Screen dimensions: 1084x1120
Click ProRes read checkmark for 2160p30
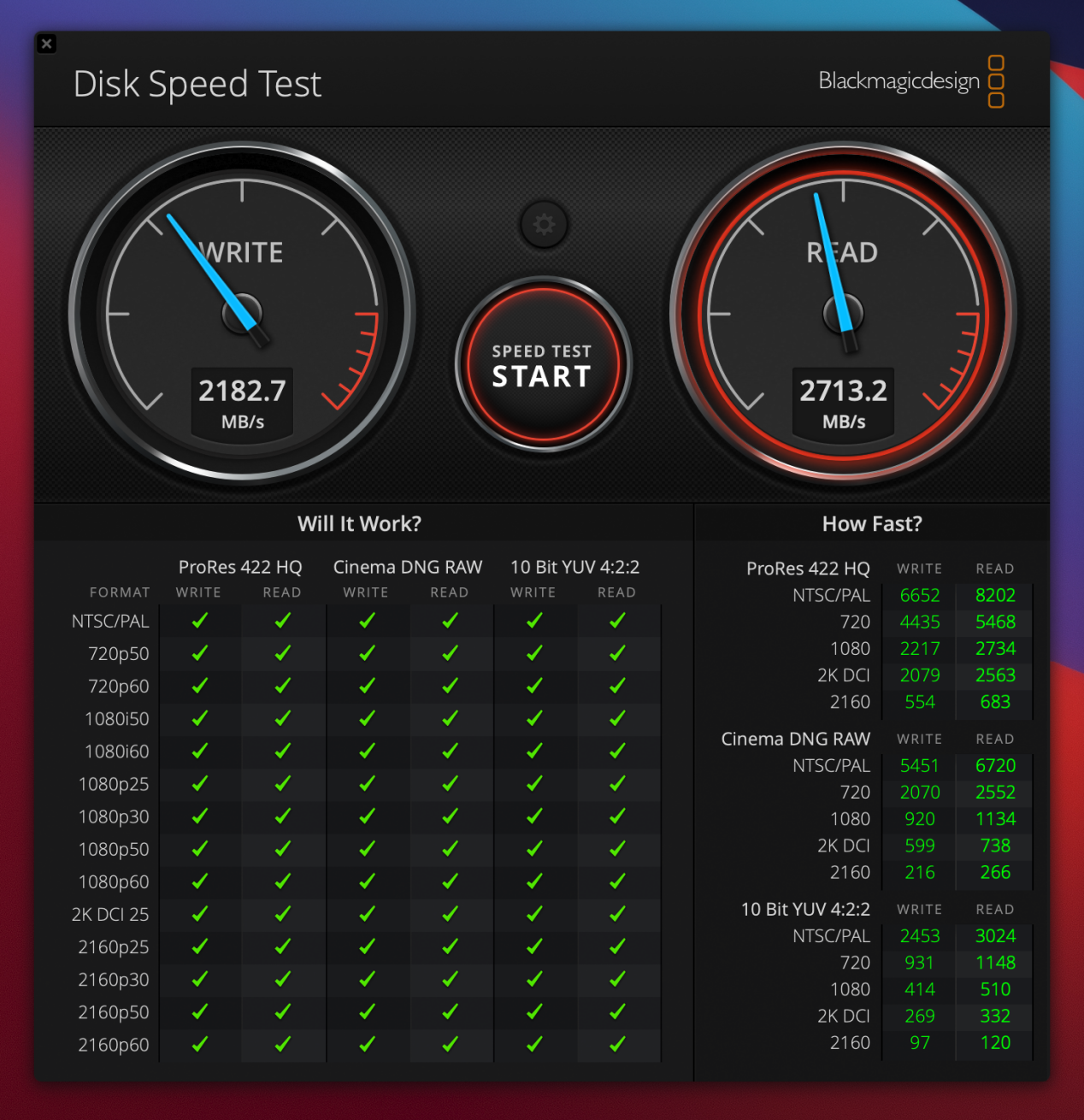(x=283, y=979)
